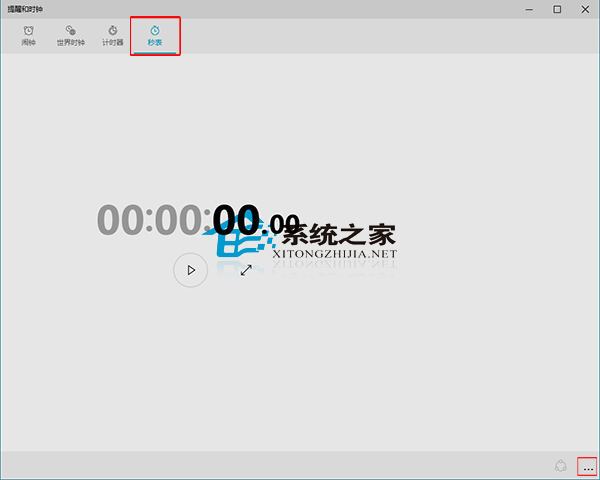Close the 提醒和时钟 window
Image resolution: width=600 pixels, height=480 pixels.
585,9
